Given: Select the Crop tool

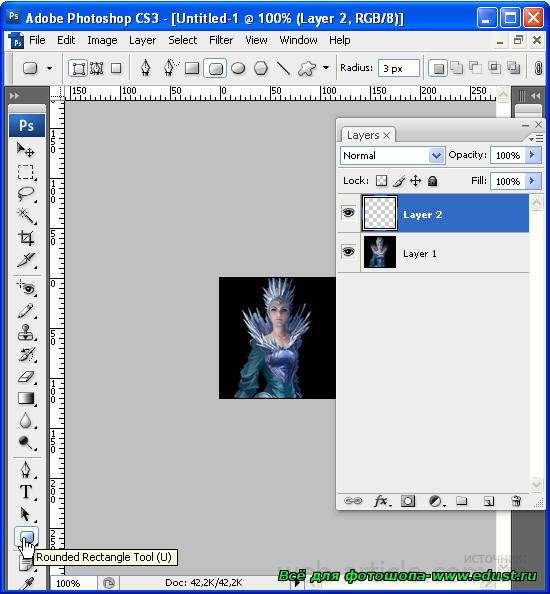Looking at the screenshot, I should point(26,238).
